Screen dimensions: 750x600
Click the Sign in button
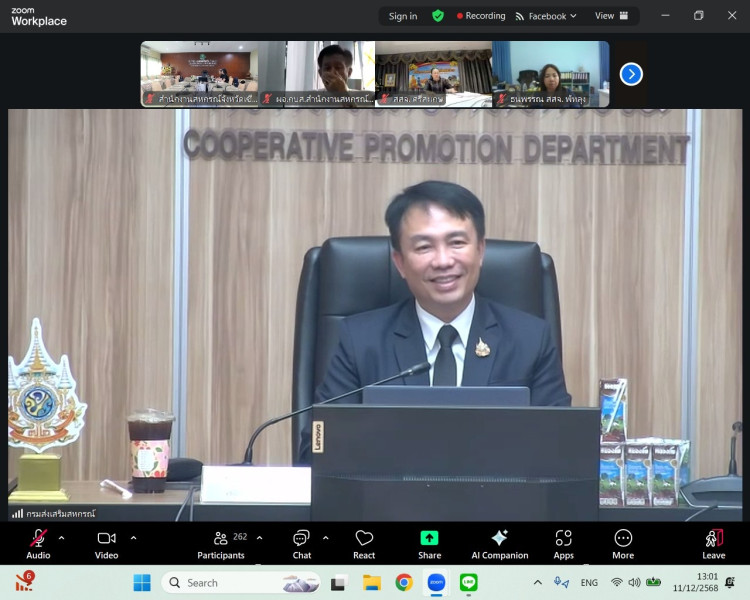[x=403, y=16]
